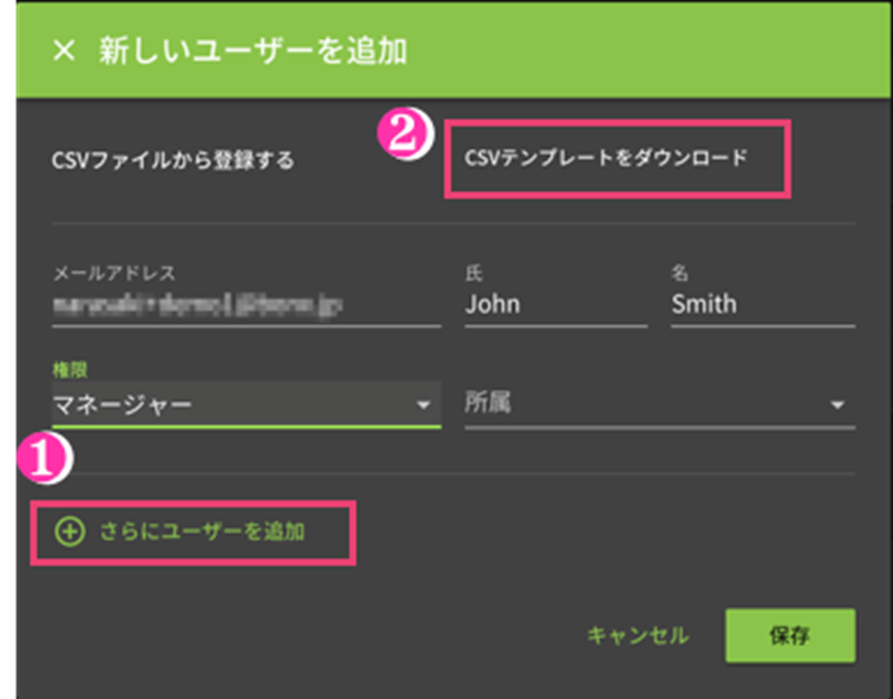Click CSVテンプレートをダウンロード link
Screen dimensions: 893x699
tap(606, 158)
